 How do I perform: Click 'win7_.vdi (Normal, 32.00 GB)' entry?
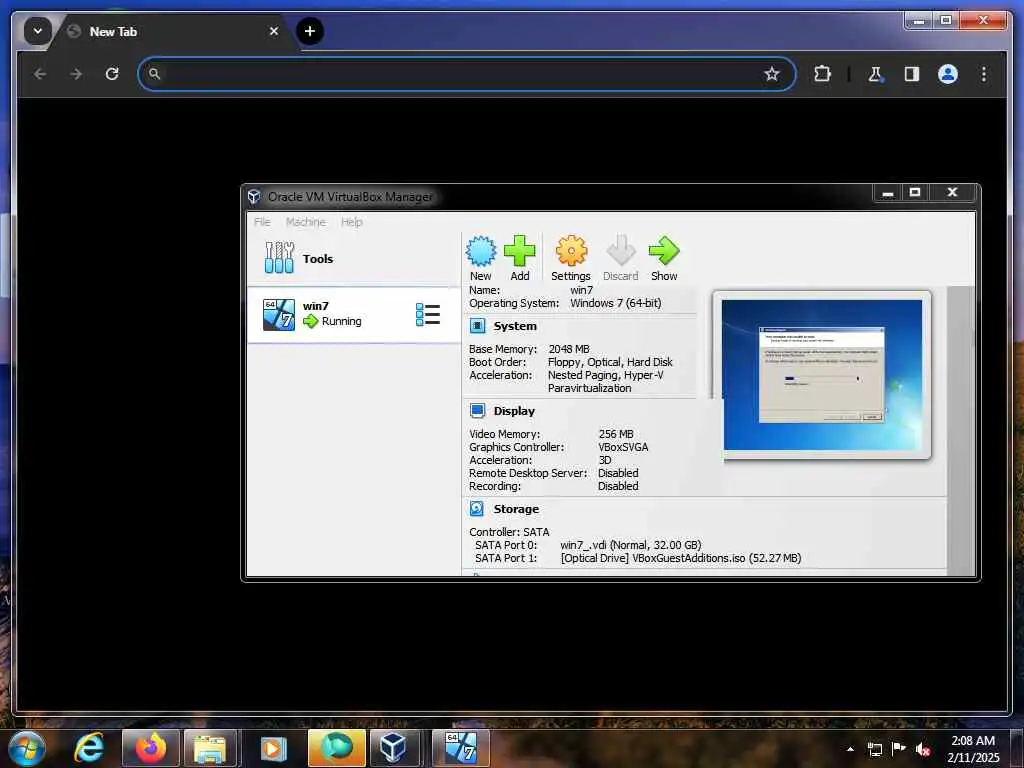(x=630, y=545)
